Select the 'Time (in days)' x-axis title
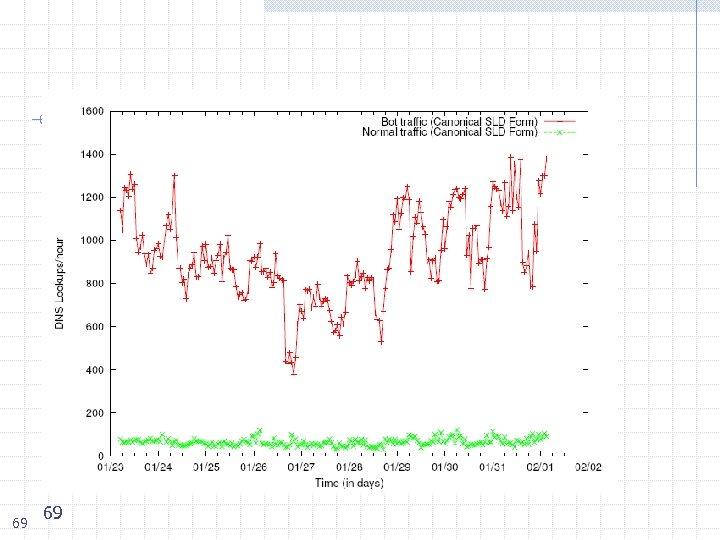The image size is (720, 540). [x=349, y=483]
